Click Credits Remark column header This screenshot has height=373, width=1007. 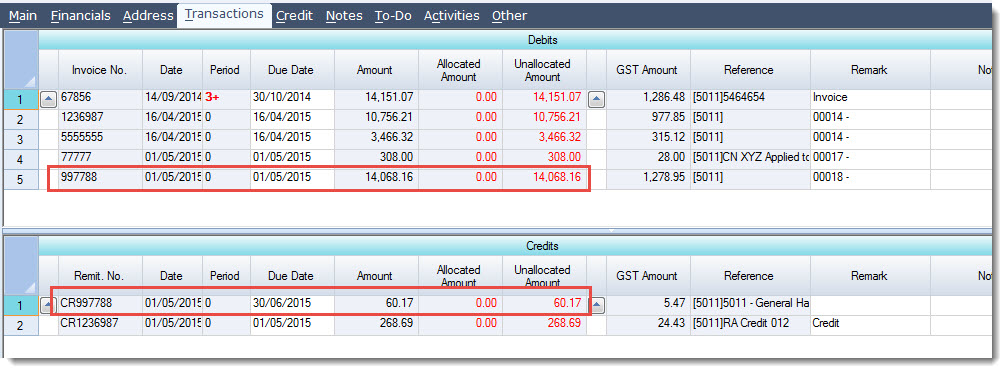point(870,275)
